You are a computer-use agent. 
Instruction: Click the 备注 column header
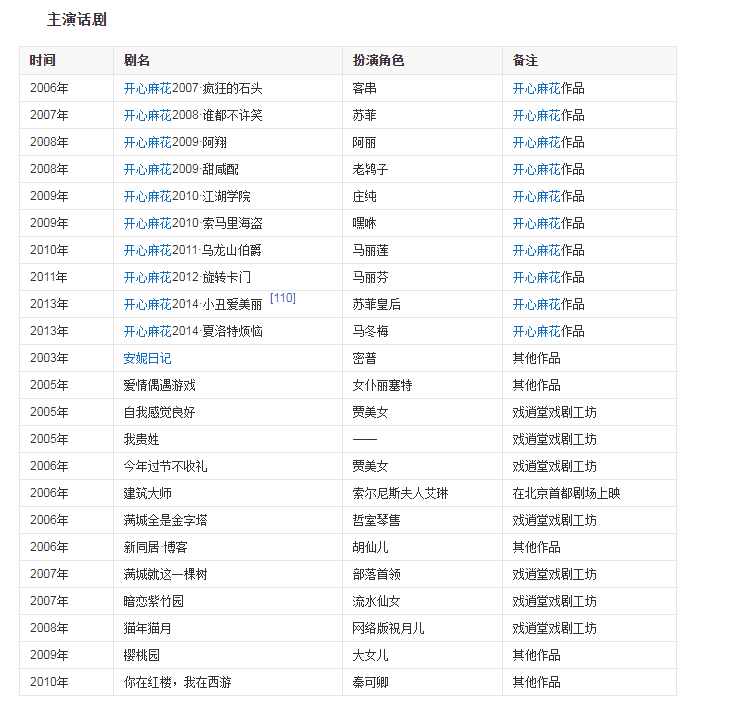click(x=525, y=61)
